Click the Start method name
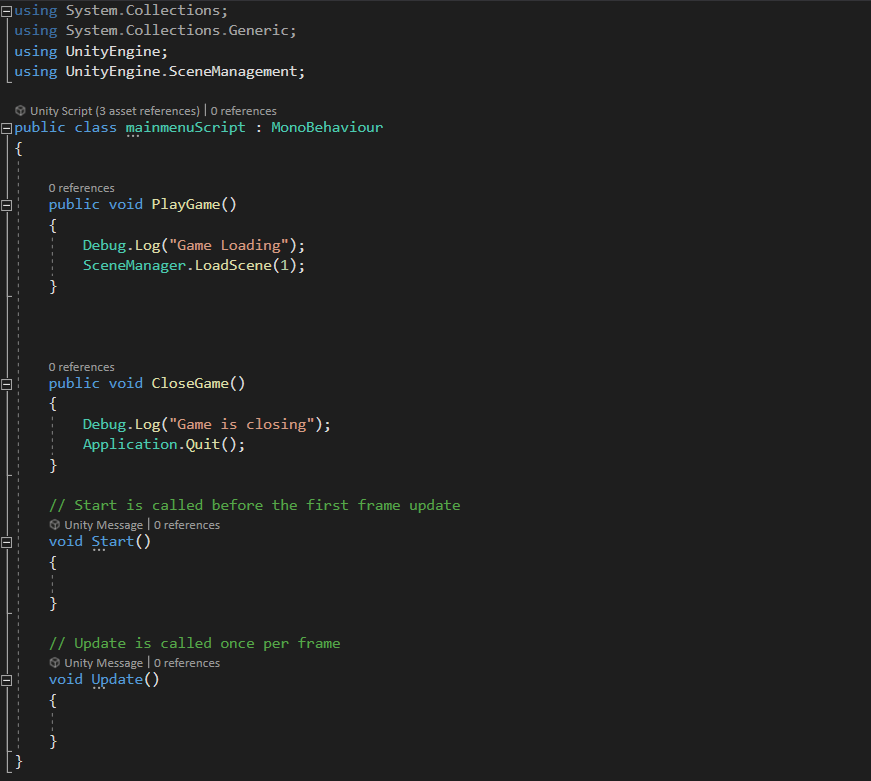This screenshot has width=871, height=781. 113,541
